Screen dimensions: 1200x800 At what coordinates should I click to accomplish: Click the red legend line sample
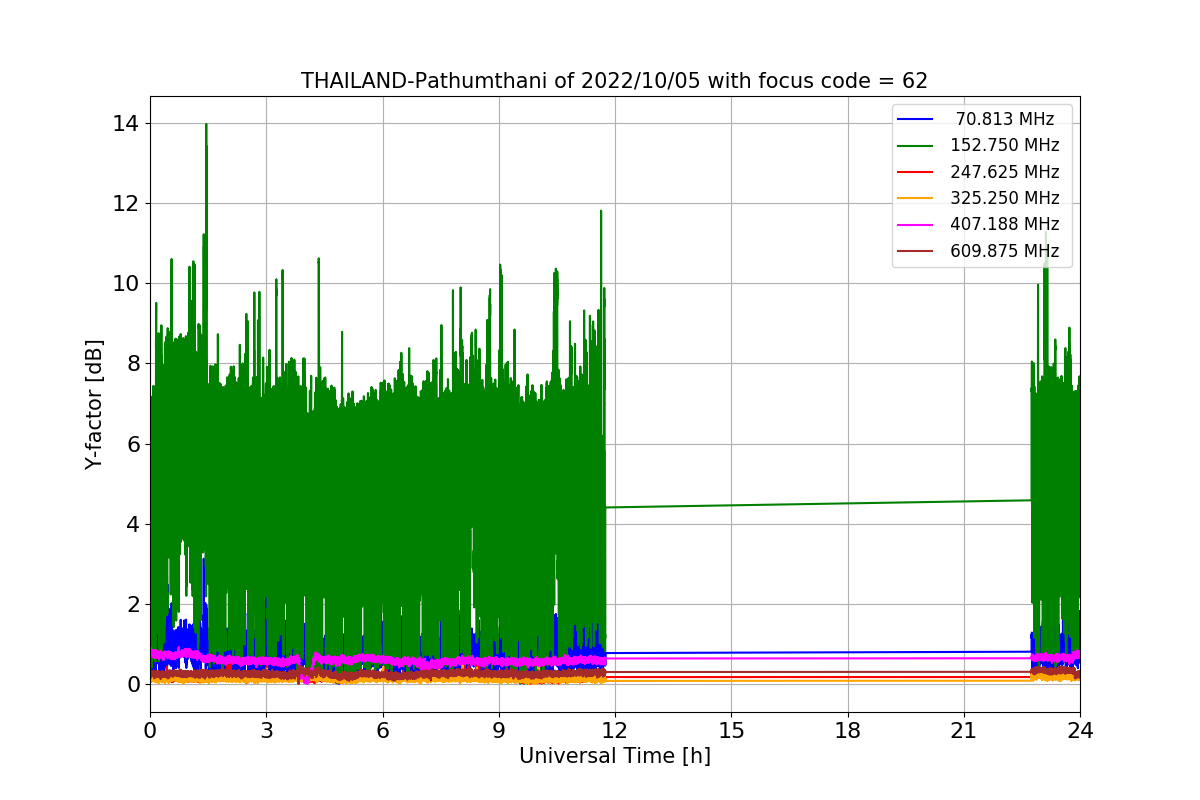[915, 173]
